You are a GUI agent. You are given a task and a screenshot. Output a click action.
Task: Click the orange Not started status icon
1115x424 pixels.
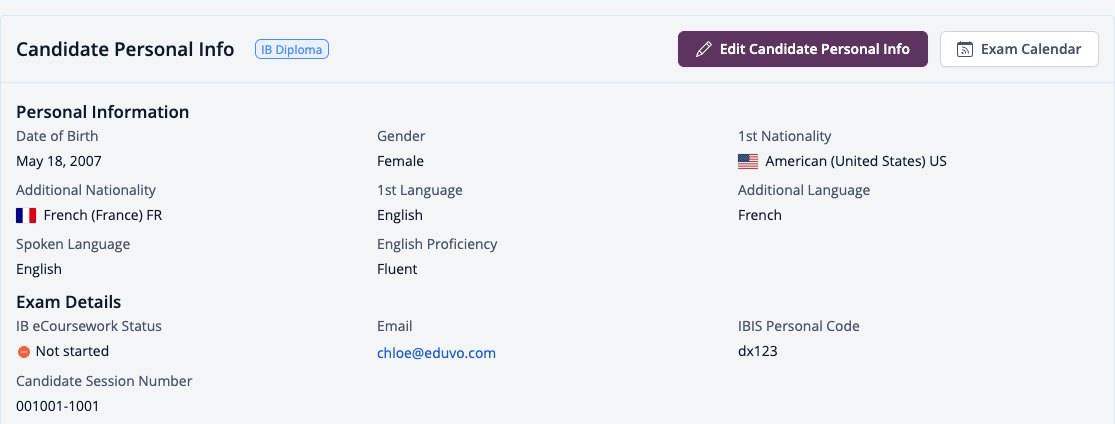[x=23, y=351]
